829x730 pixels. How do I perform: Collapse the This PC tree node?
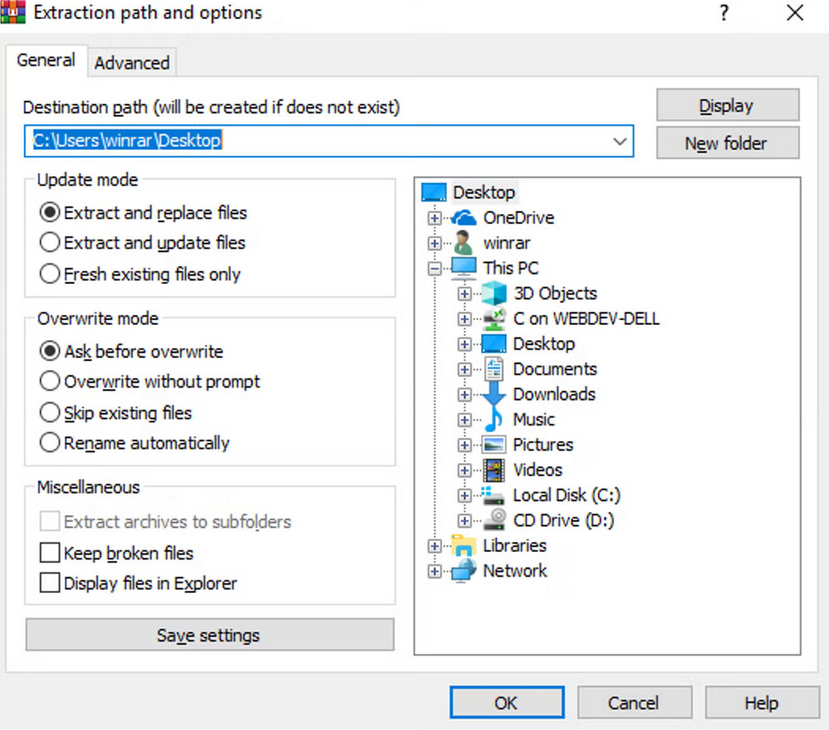click(435, 269)
